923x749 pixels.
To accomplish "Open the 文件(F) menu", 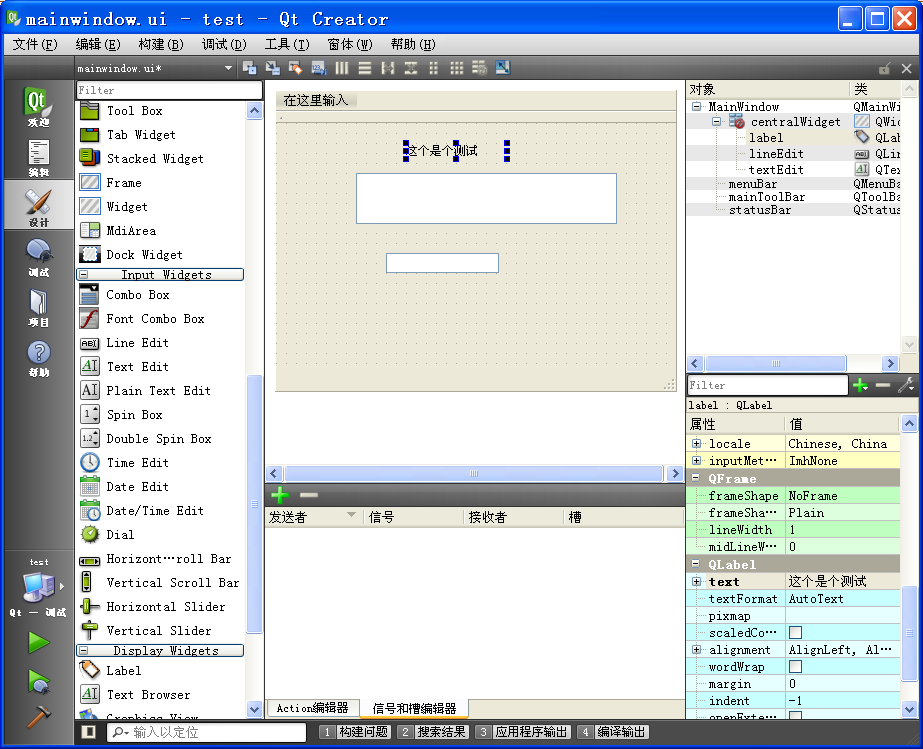I will pyautogui.click(x=35, y=44).
